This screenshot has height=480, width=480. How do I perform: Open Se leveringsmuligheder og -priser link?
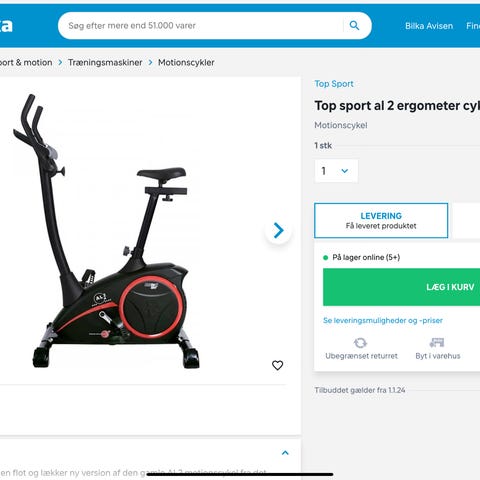click(x=383, y=321)
